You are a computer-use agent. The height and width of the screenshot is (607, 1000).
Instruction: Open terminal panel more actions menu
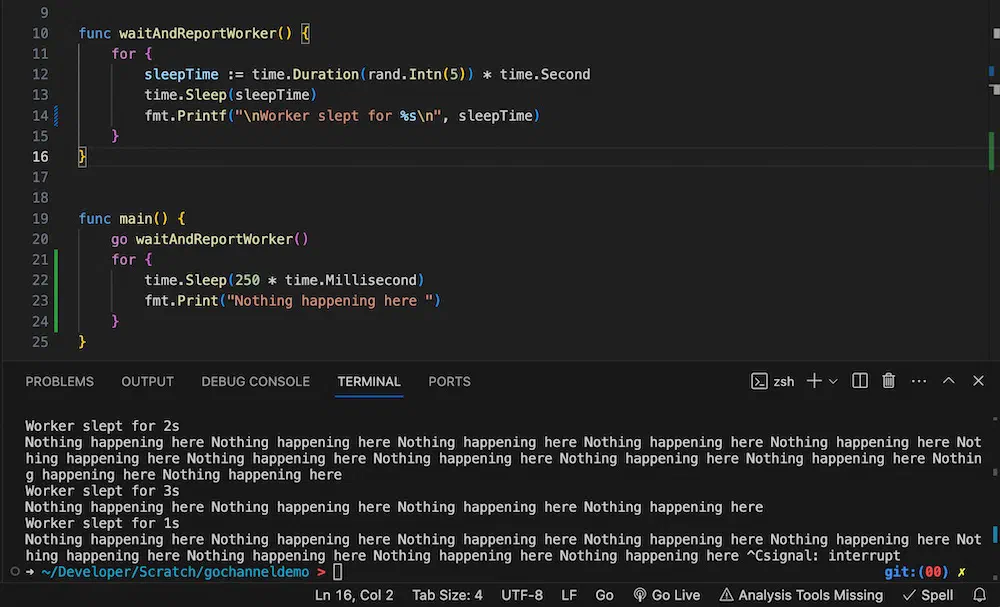pyautogui.click(x=919, y=381)
